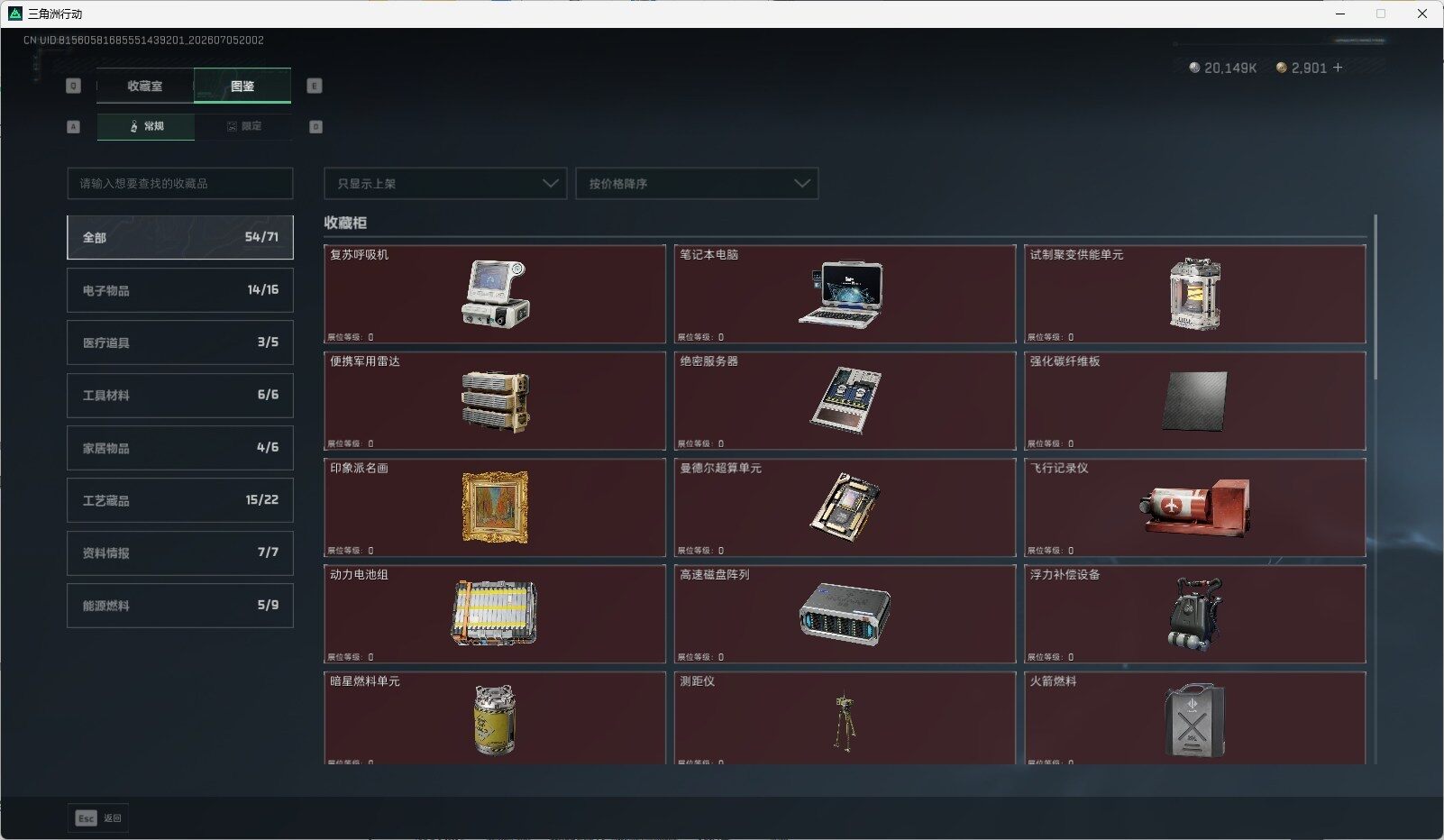
Task: Click the 动力电池组 battery image
Action: 494,613
